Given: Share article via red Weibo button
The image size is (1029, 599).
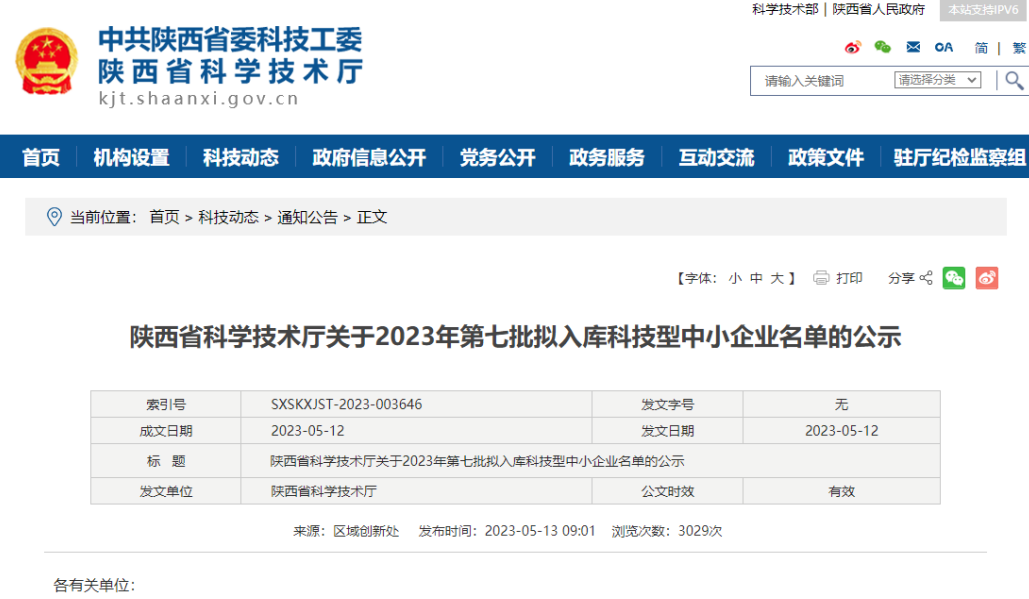Looking at the screenshot, I should 987,278.
